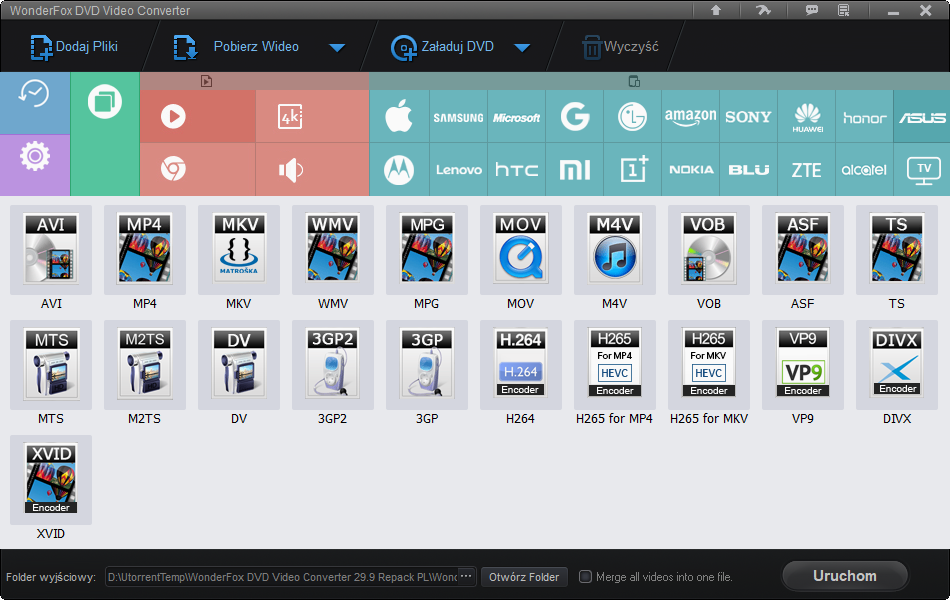This screenshot has width=950, height=600.
Task: Click Załaduj DVD button
Action: [442, 47]
